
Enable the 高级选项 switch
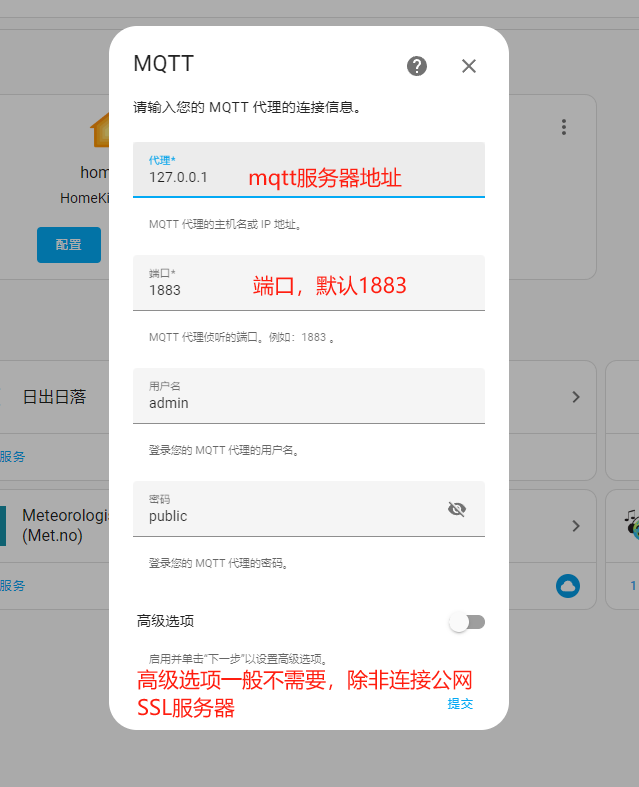click(467, 622)
